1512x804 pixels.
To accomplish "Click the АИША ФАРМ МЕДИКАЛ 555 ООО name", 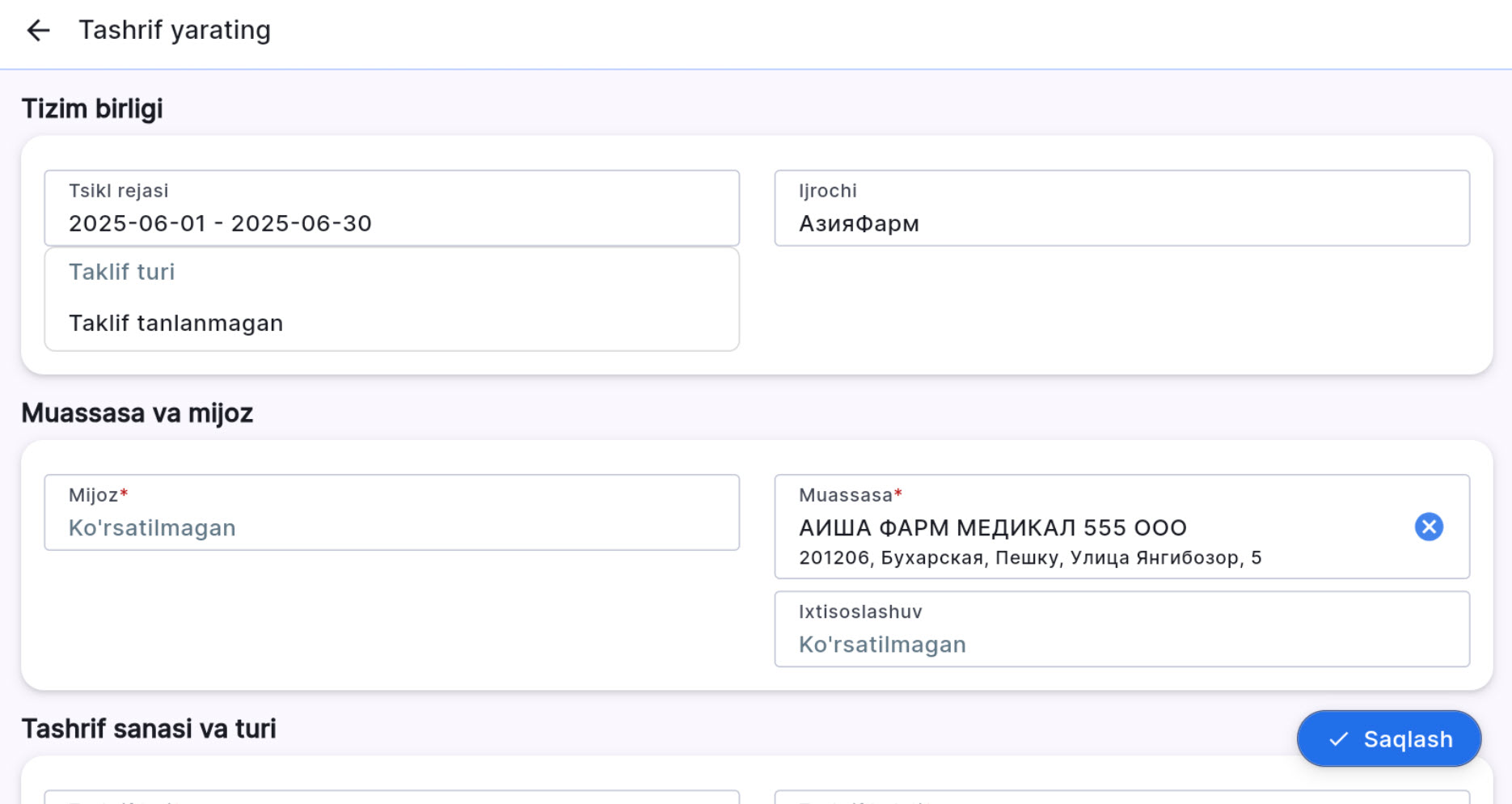I will point(992,528).
